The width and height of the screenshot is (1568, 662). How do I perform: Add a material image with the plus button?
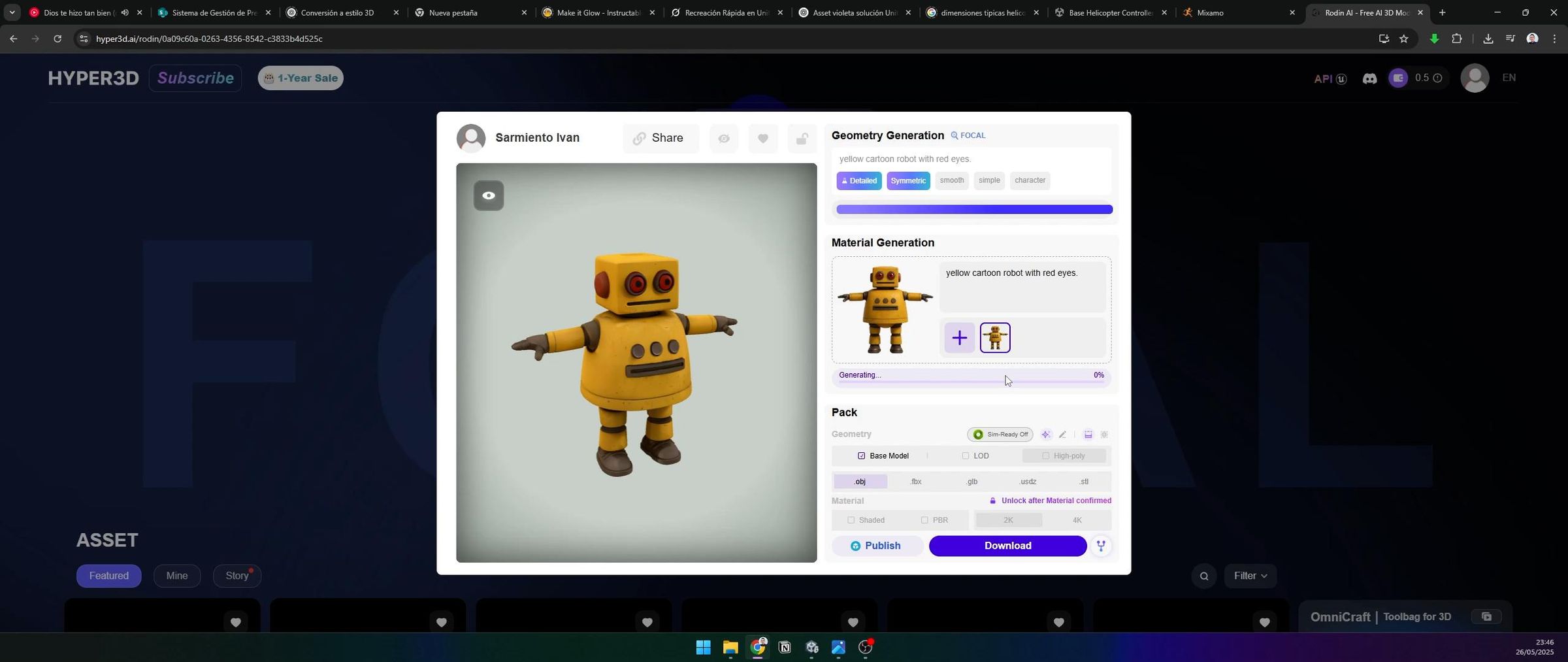click(959, 338)
